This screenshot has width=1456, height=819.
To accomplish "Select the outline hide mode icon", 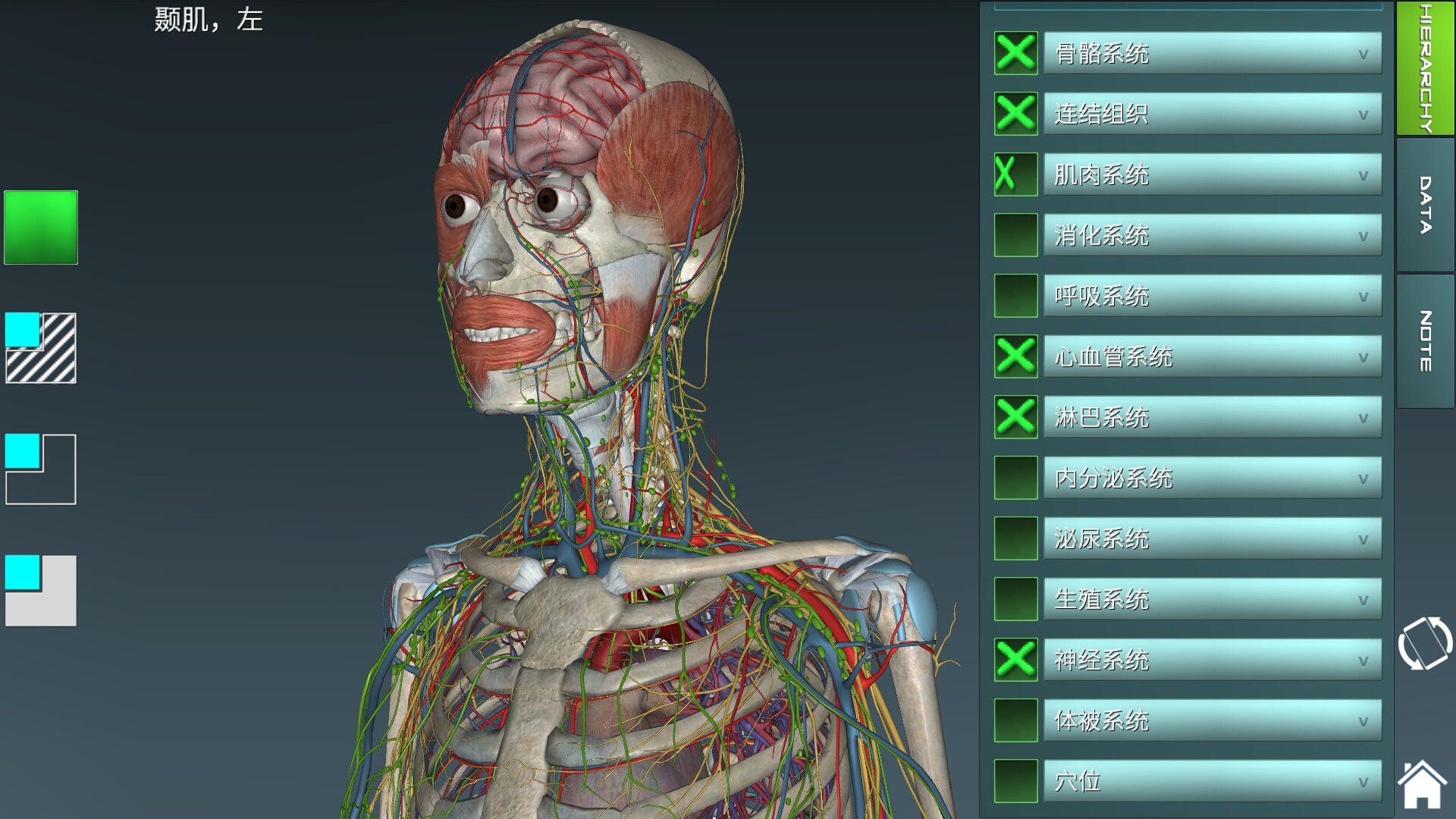I will [x=41, y=469].
